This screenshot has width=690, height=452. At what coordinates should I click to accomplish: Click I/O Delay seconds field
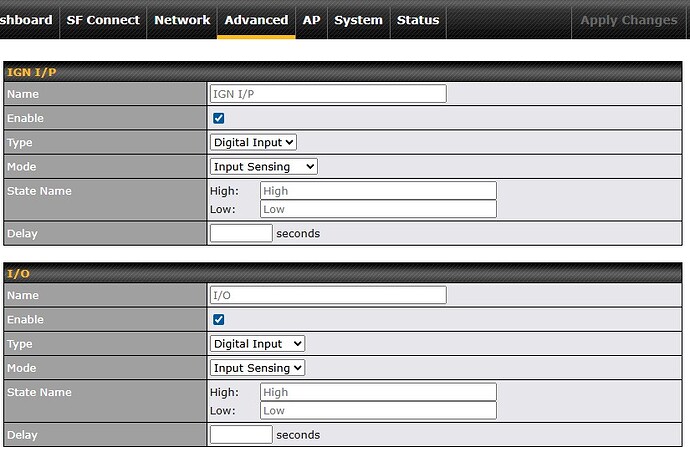coord(241,435)
